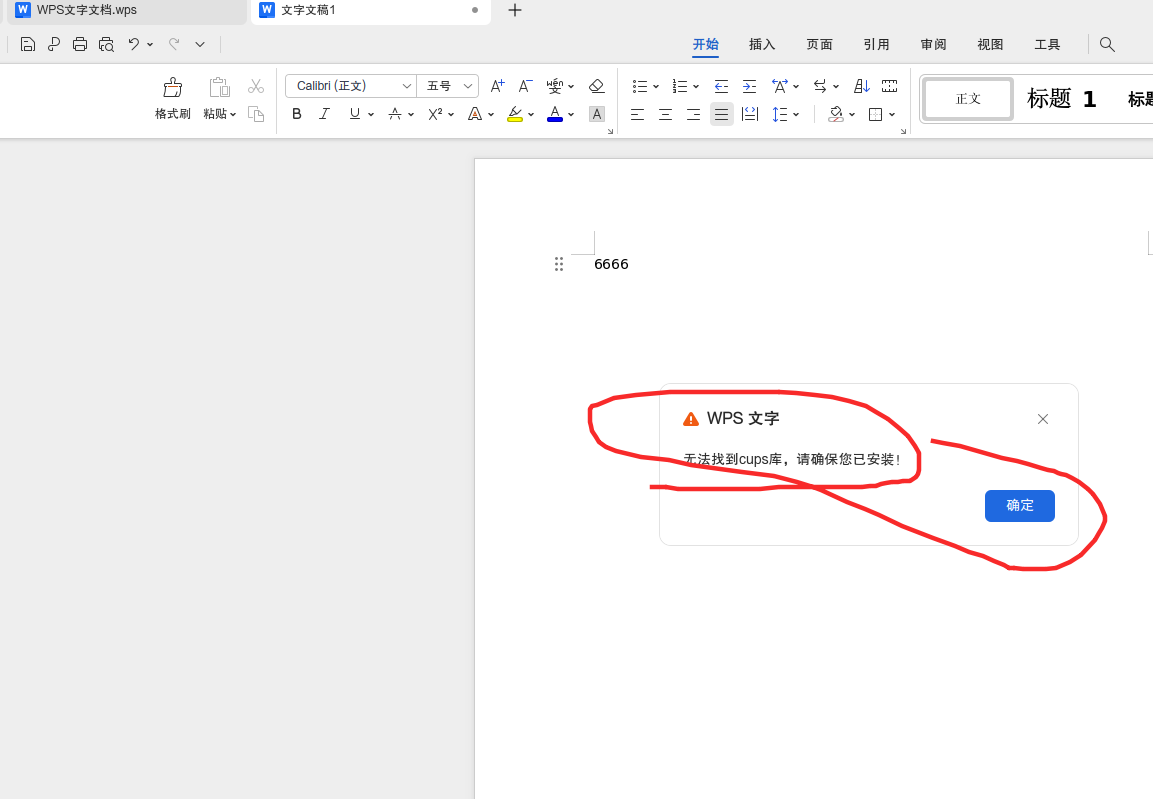Click 确定 in the WPS dialog

pyautogui.click(x=1020, y=506)
